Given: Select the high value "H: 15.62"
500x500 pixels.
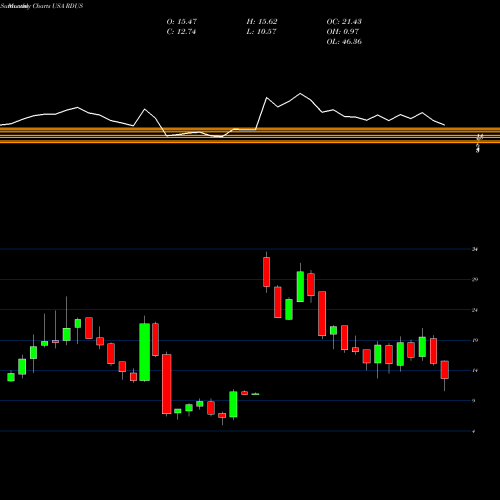Looking at the screenshot, I should click(262, 22).
